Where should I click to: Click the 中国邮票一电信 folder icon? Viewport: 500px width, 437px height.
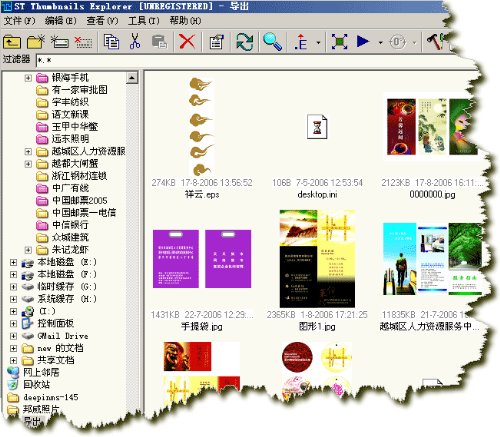(42, 213)
